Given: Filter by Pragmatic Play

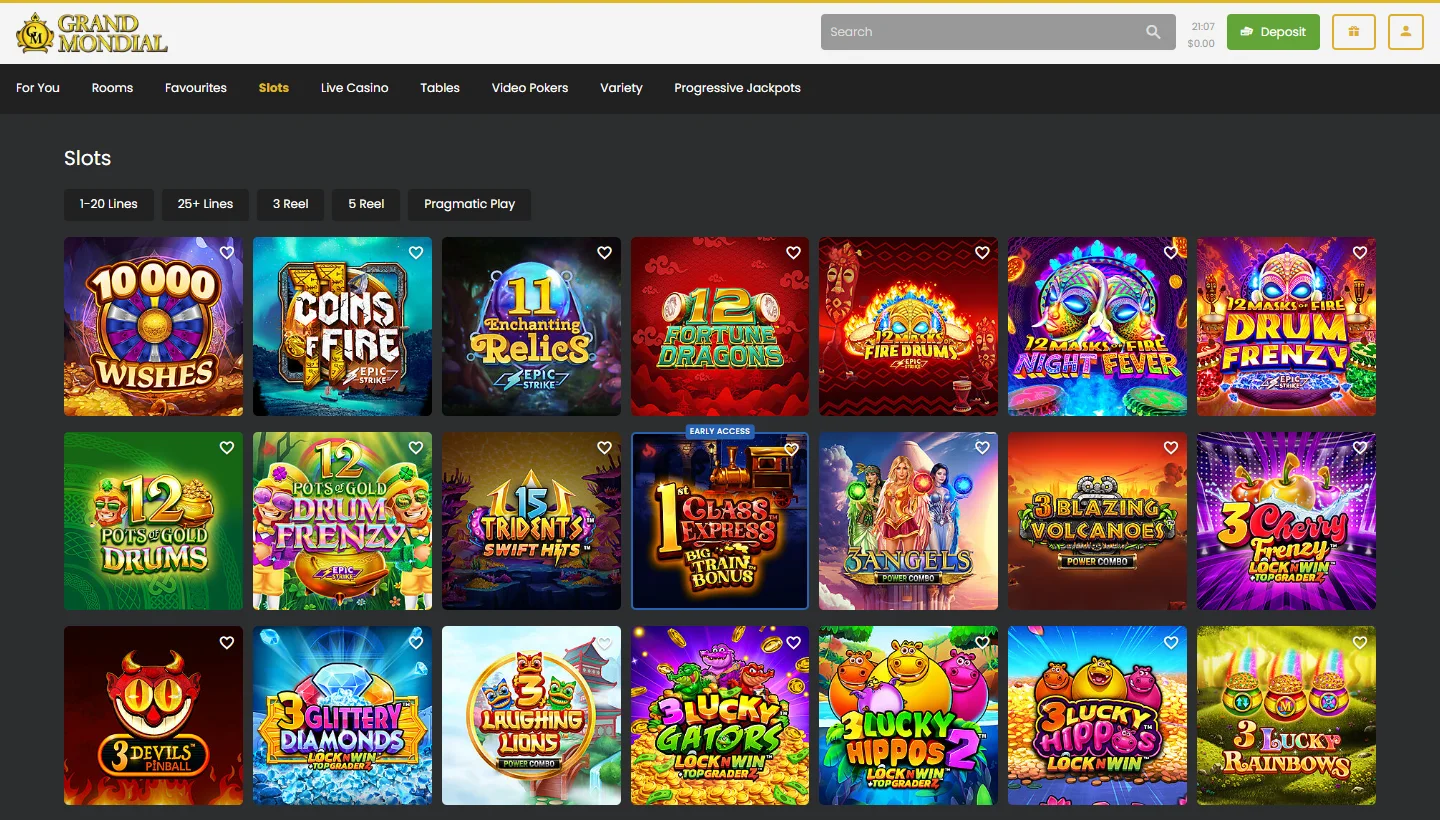Looking at the screenshot, I should (470, 204).
